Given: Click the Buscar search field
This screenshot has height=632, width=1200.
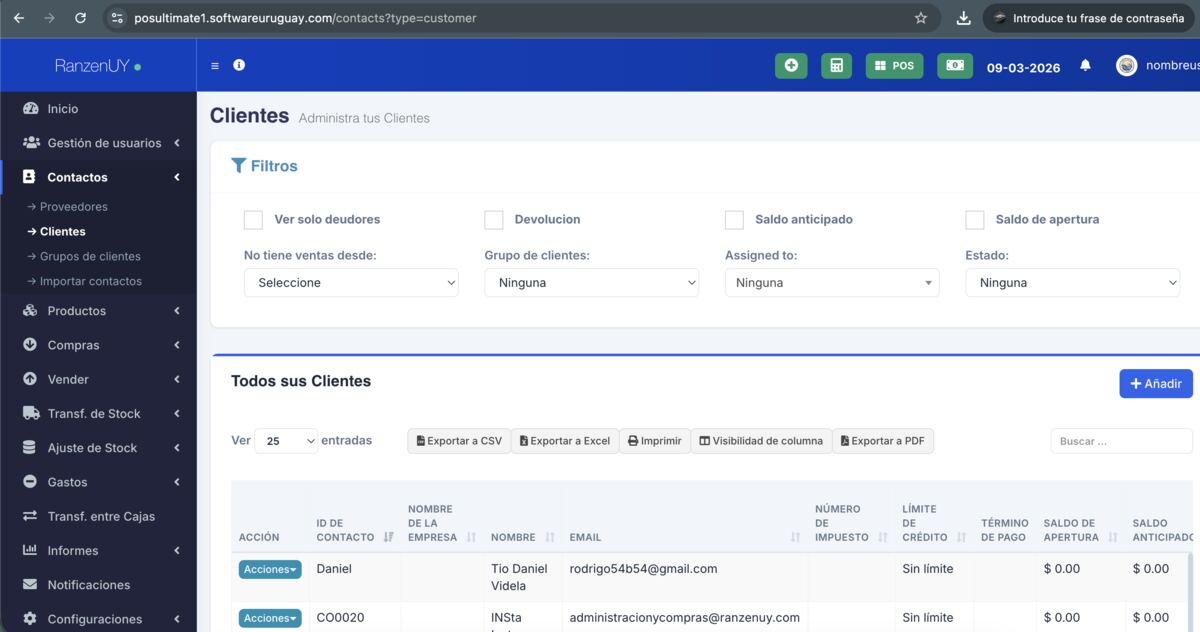Looking at the screenshot, I should click(x=1120, y=441).
